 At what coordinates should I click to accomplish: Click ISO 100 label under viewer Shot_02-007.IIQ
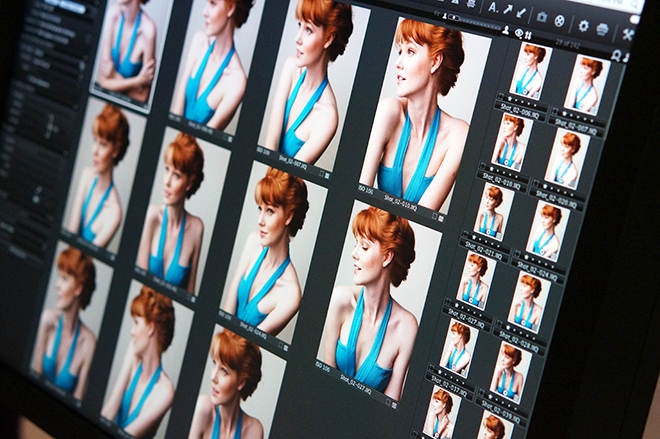coord(264,150)
